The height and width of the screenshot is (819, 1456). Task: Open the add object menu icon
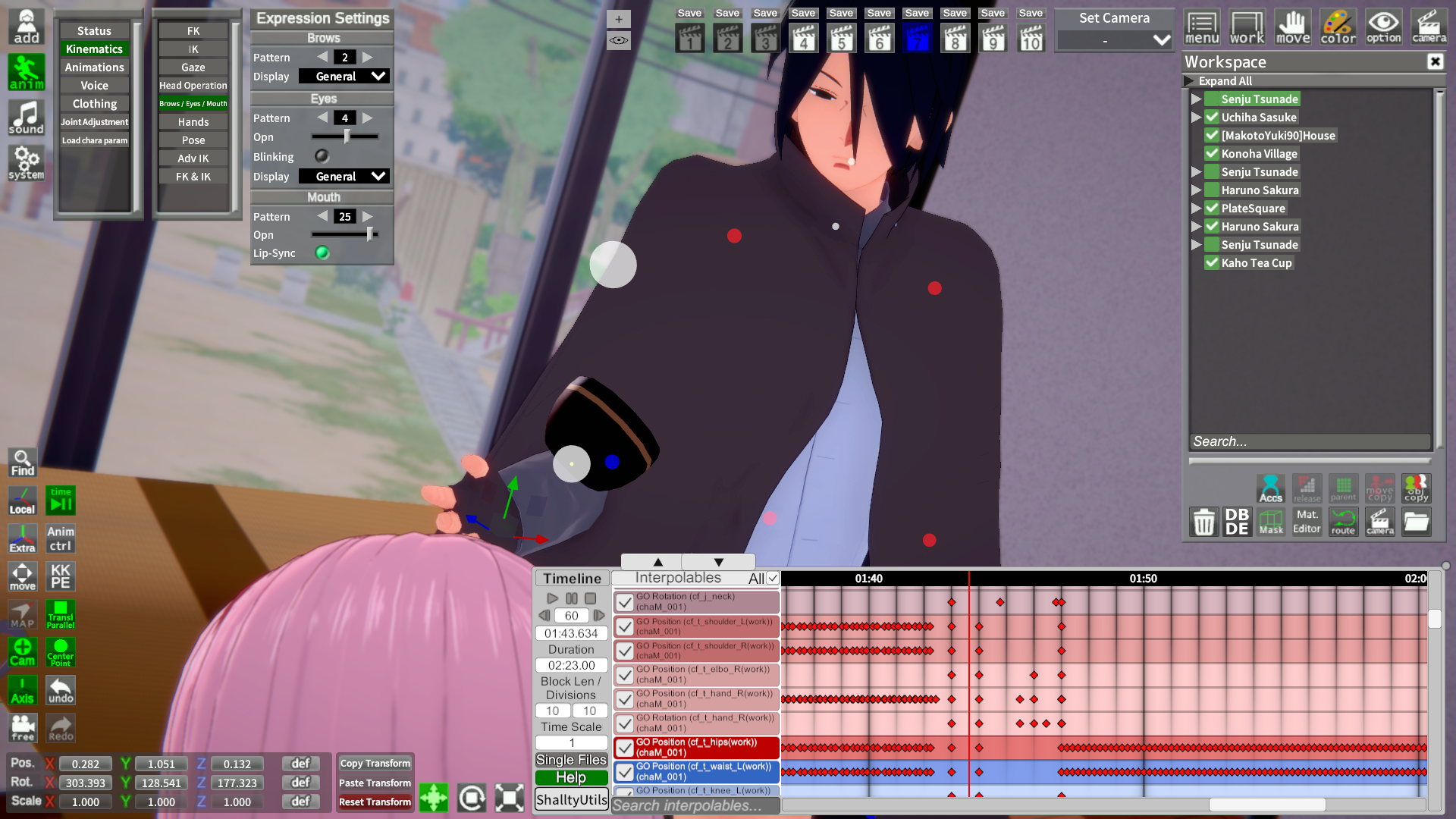(27, 27)
